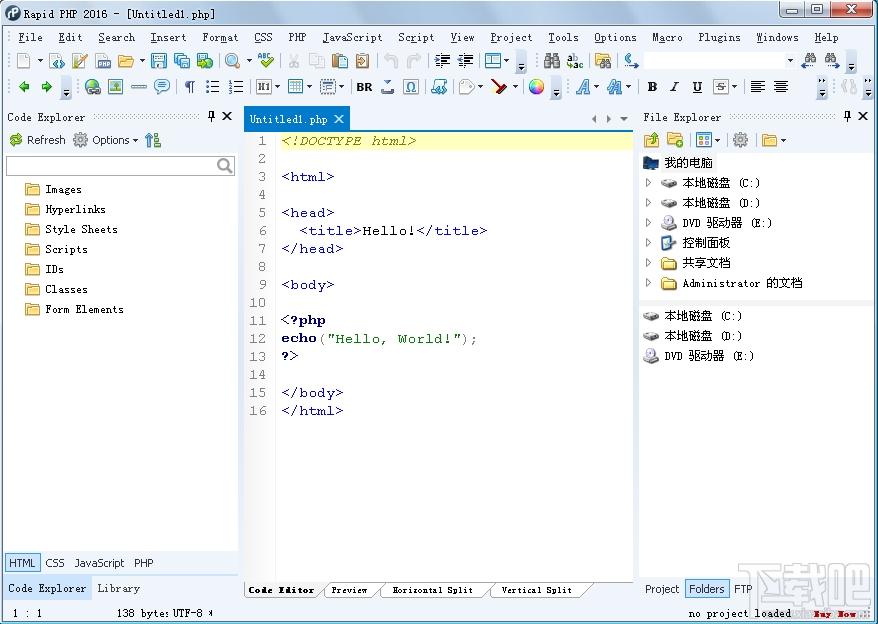878x624 pixels.
Task: Create a new PHP file icon
Action: (103, 60)
